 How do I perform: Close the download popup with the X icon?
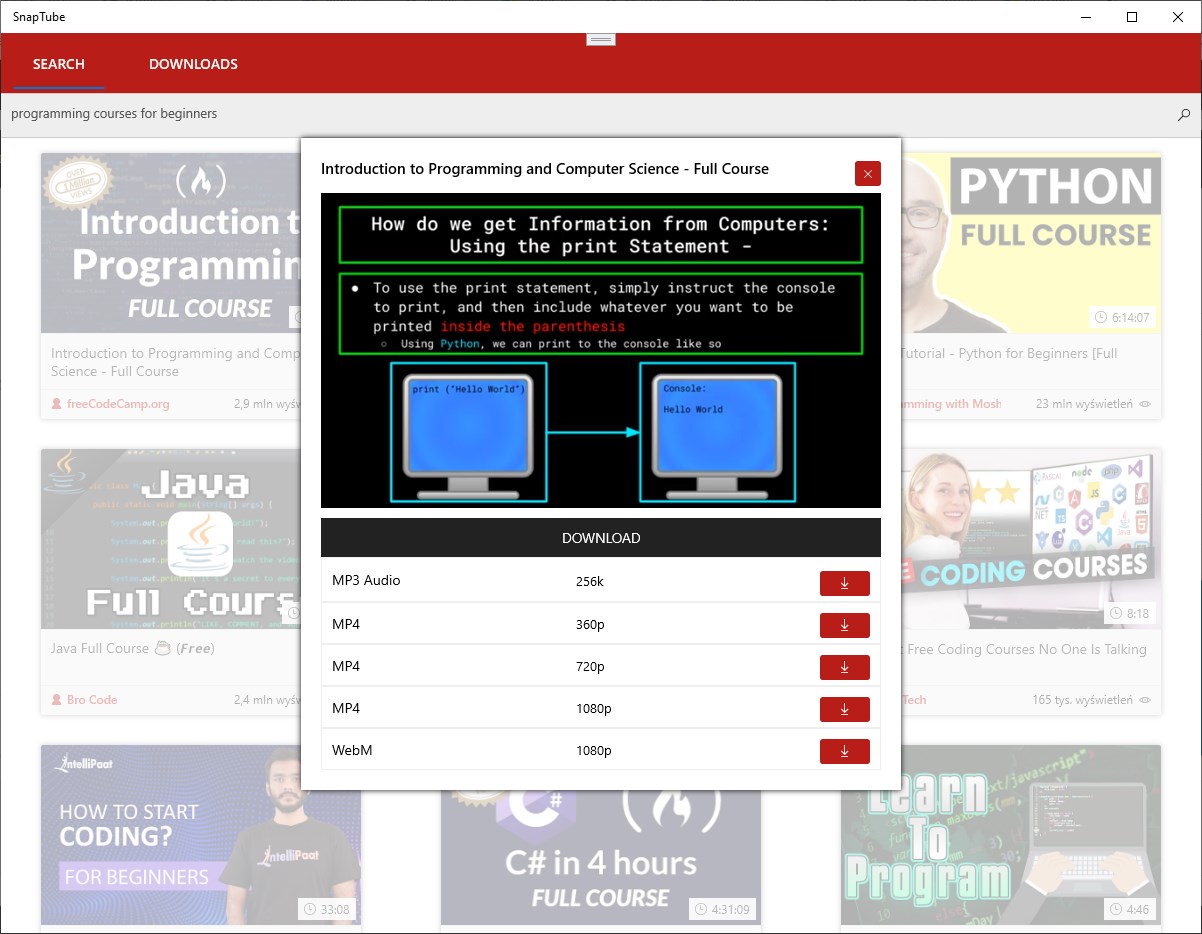(x=867, y=173)
